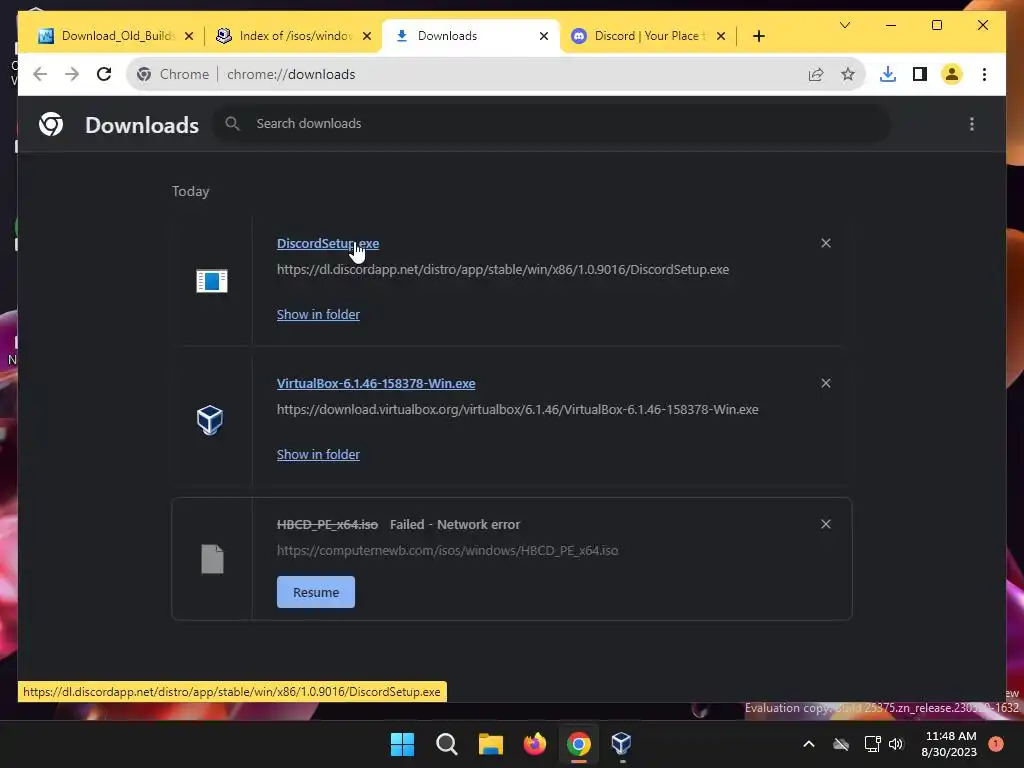The width and height of the screenshot is (1024, 768).
Task: Open the volume tray icon
Action: [896, 744]
